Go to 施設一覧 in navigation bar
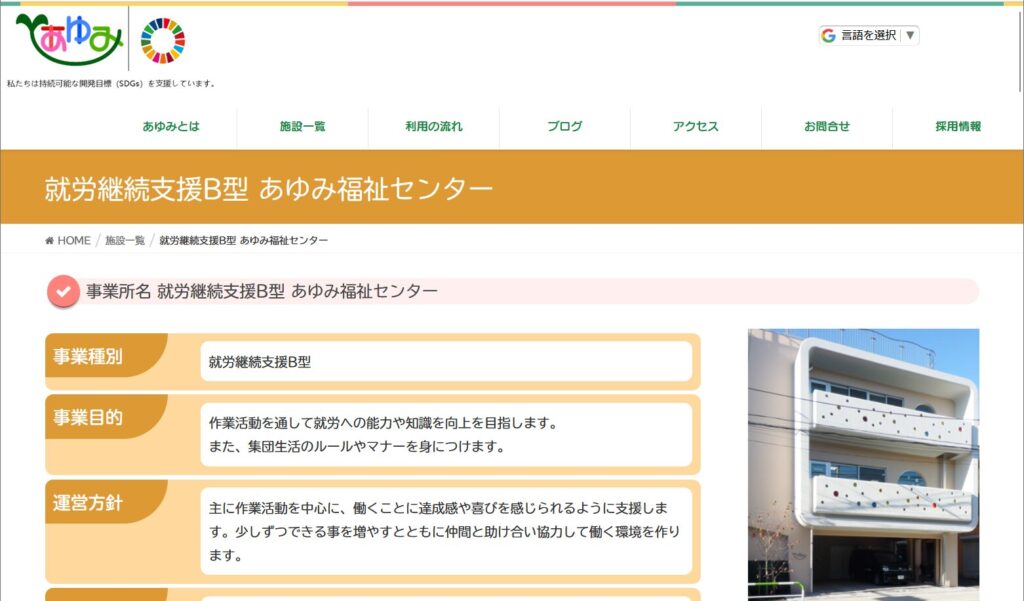 point(302,127)
